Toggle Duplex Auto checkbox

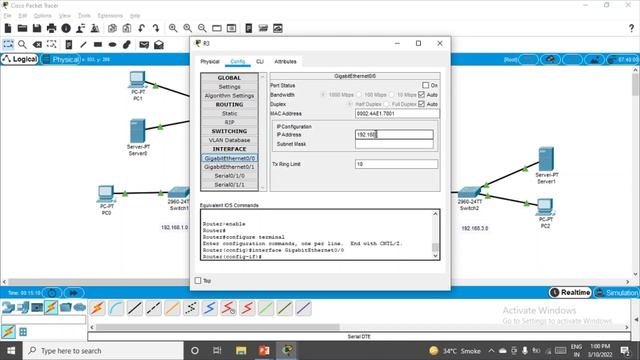click(x=422, y=104)
